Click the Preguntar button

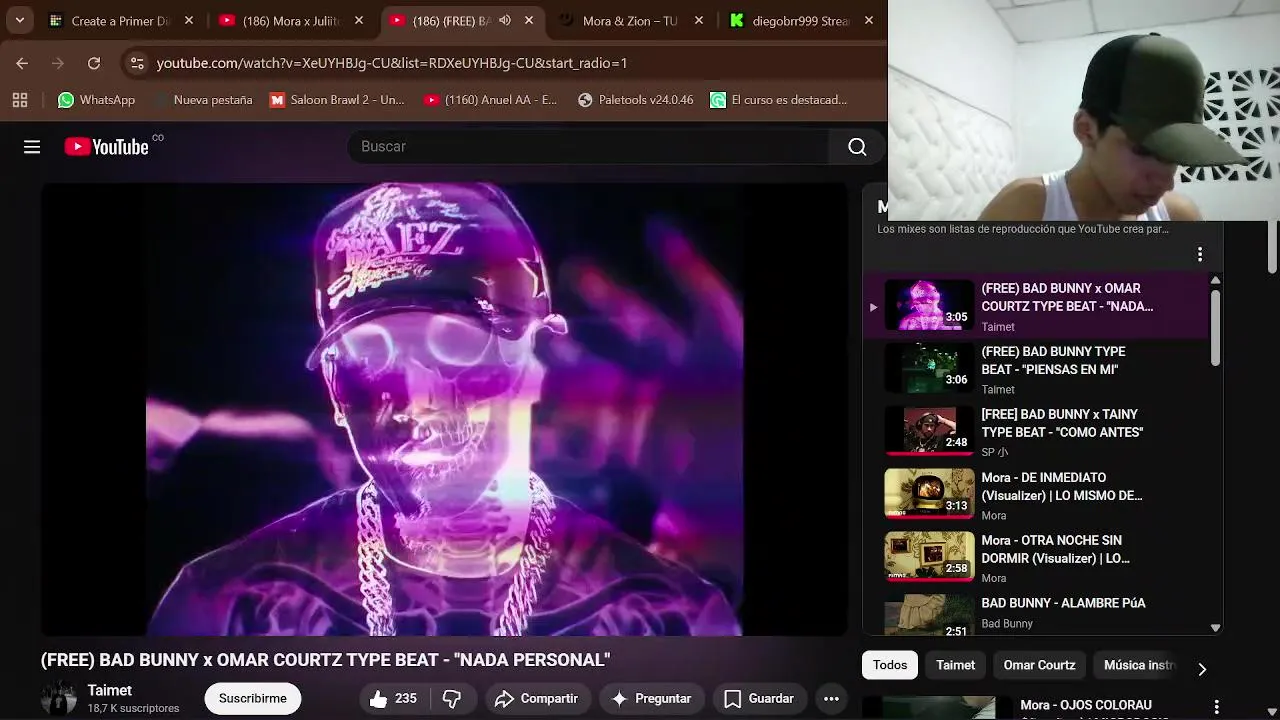pyautogui.click(x=651, y=698)
